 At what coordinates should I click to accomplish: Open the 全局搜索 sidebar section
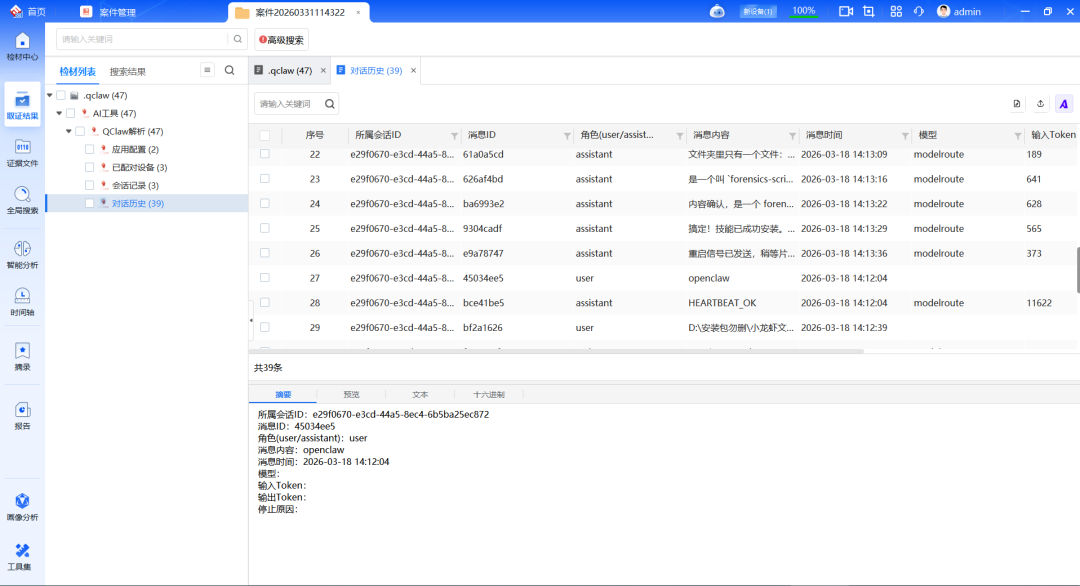(x=22, y=200)
